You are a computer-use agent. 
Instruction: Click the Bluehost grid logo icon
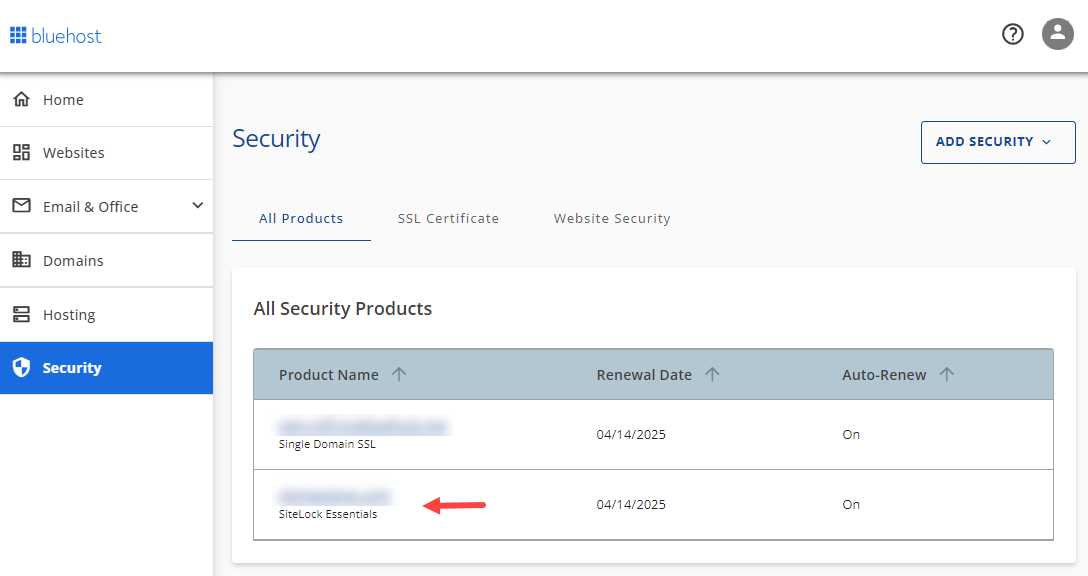pyautogui.click(x=18, y=35)
